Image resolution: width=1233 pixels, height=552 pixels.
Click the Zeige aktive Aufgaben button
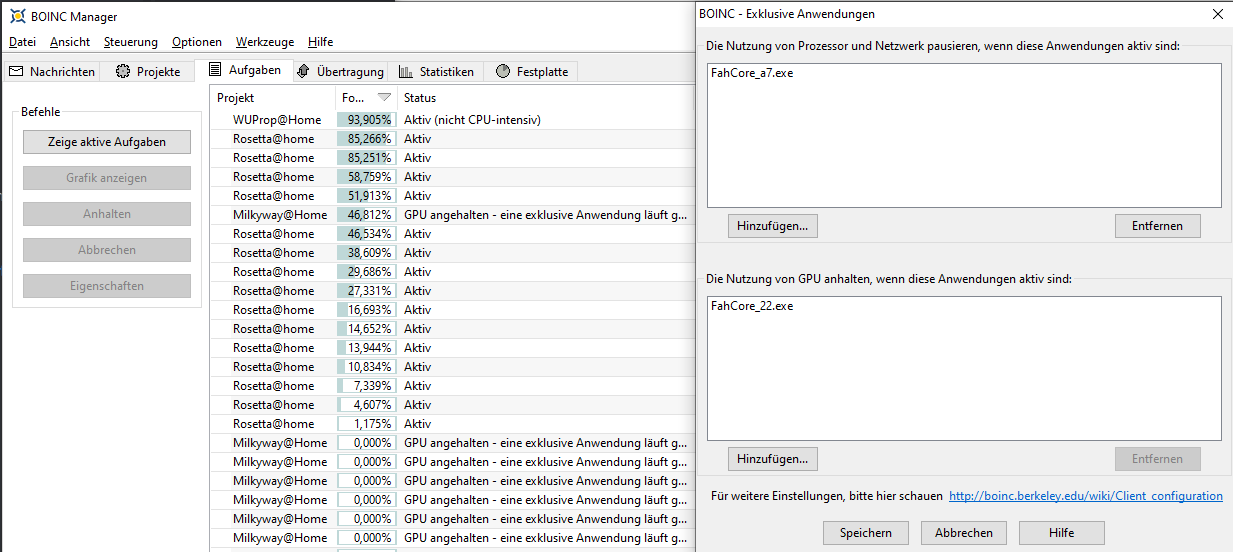pyautogui.click(x=107, y=142)
